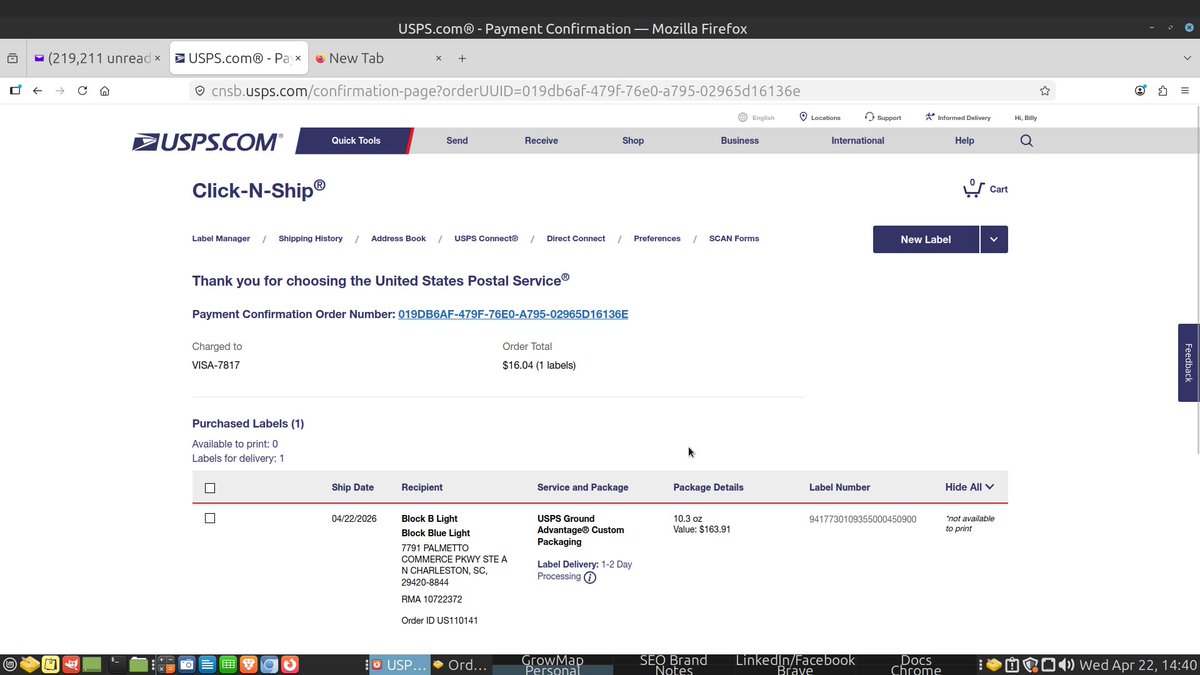Open a new browser tab with plus
Image resolution: width=1200 pixels, height=675 pixels.
[x=462, y=58]
